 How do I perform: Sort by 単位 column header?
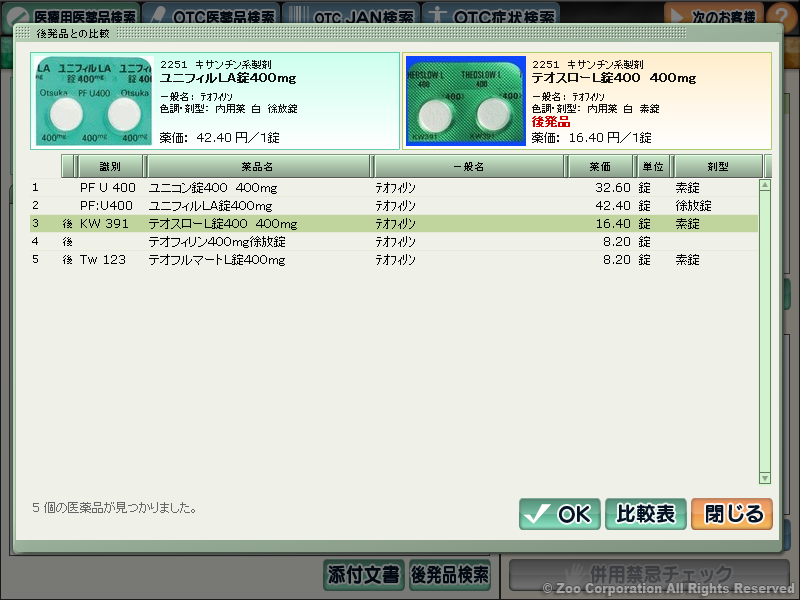click(x=653, y=166)
